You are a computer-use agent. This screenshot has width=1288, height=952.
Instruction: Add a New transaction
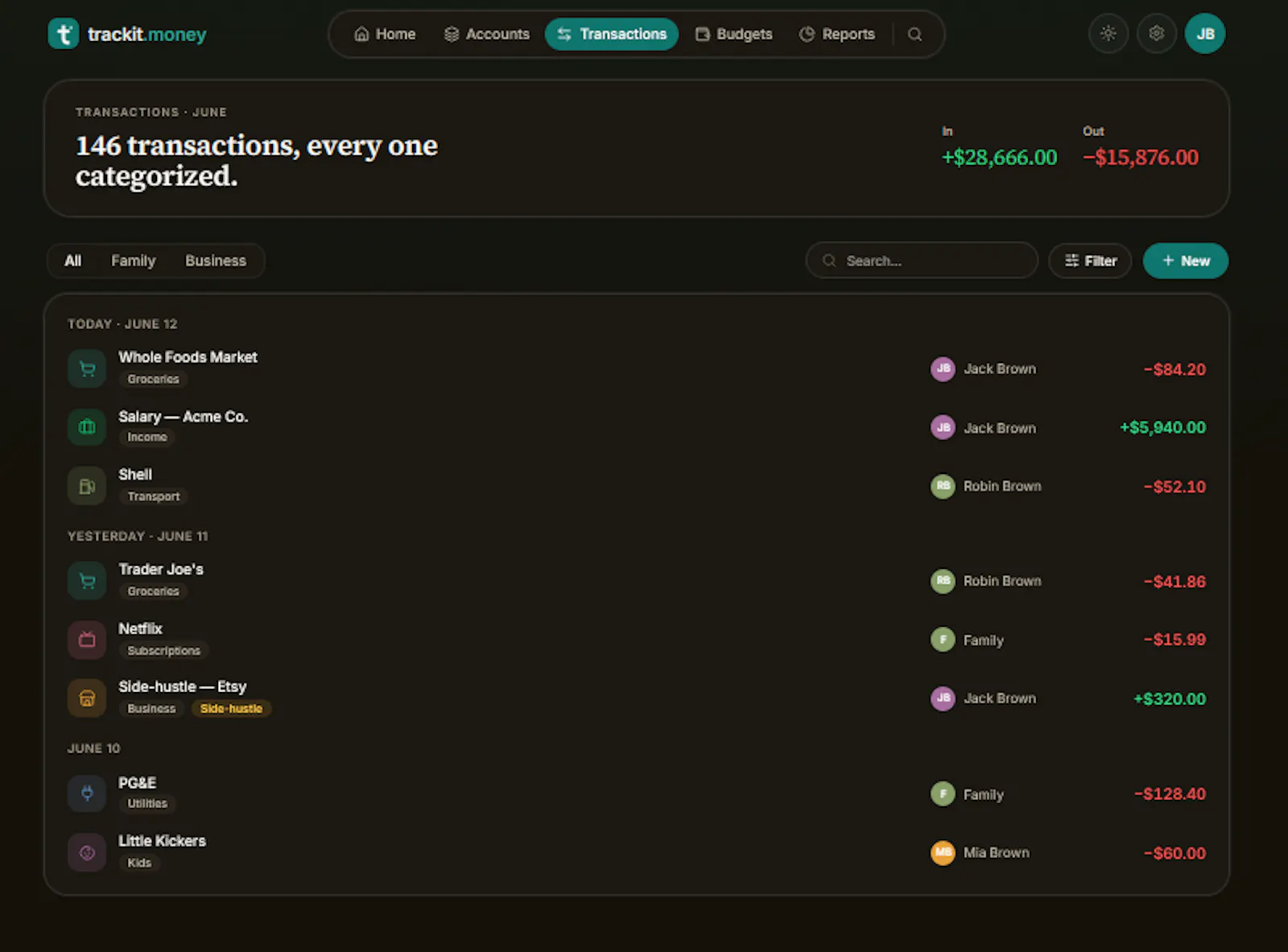point(1186,261)
